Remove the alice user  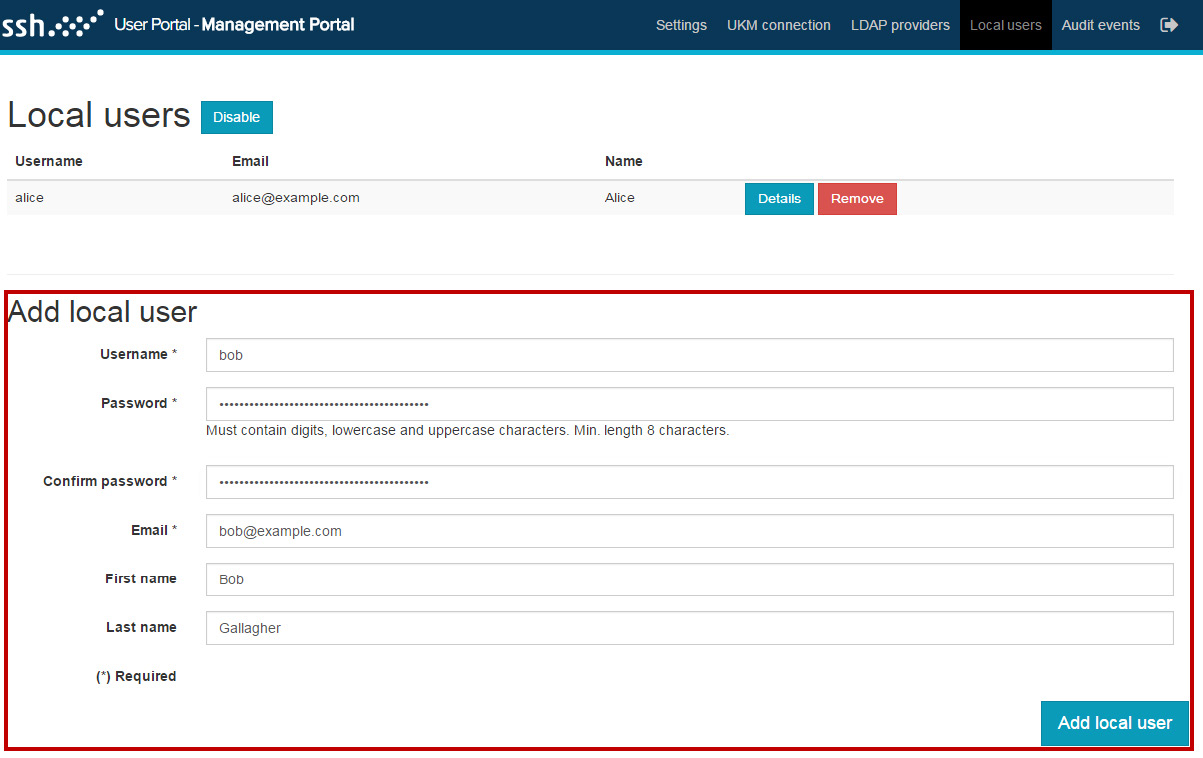click(x=857, y=198)
